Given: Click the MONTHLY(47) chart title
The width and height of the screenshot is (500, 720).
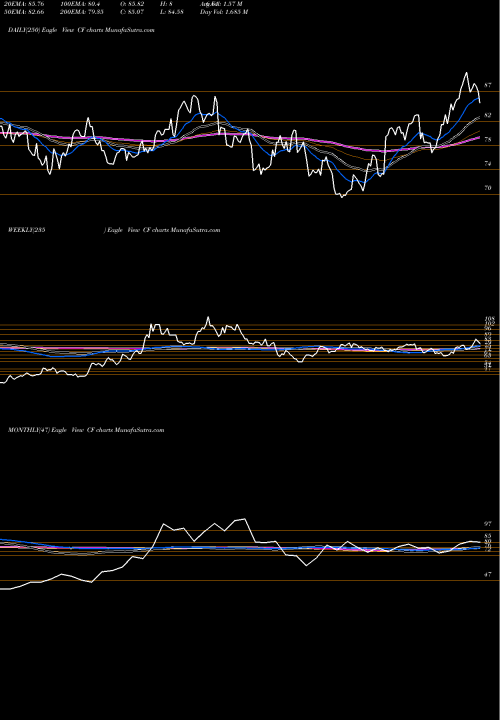Looking at the screenshot, I should tap(86, 430).
